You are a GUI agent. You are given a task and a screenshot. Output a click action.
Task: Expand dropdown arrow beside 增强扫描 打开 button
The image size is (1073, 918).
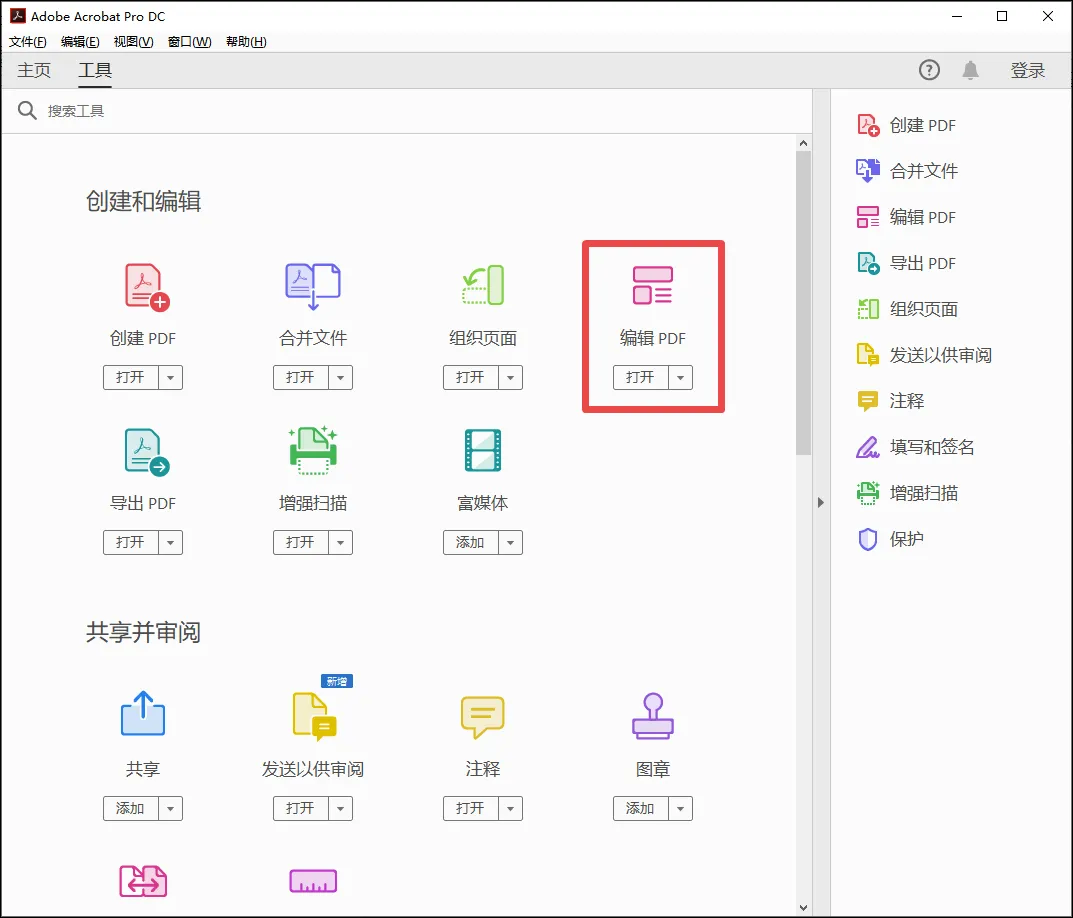(340, 542)
